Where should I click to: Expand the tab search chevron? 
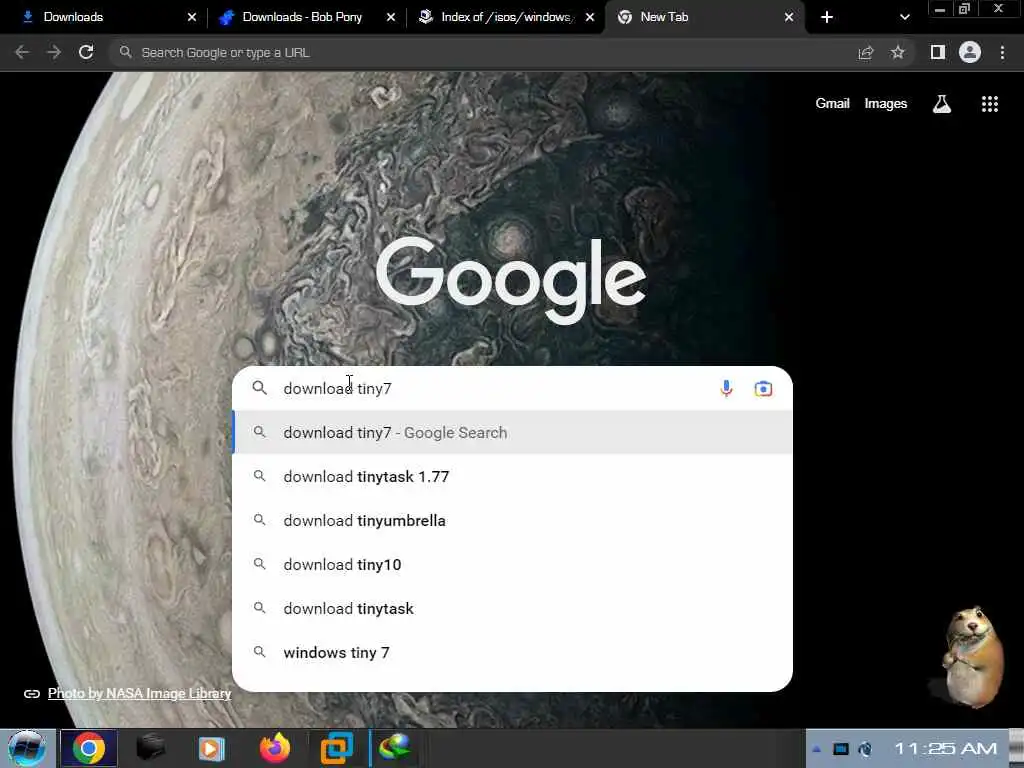904,17
